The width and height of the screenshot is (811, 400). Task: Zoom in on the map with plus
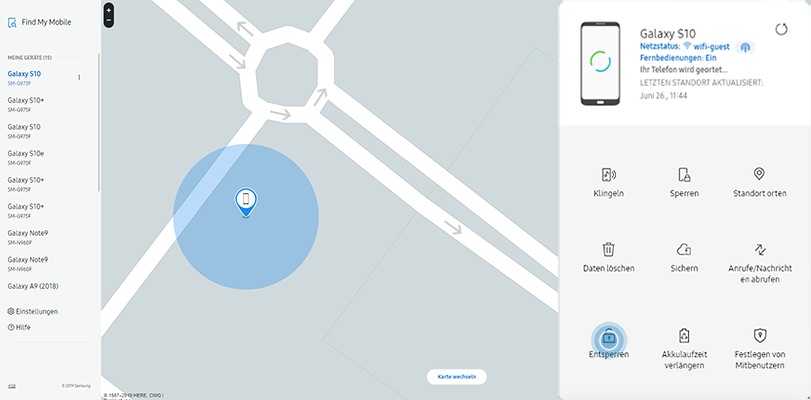[109, 10]
